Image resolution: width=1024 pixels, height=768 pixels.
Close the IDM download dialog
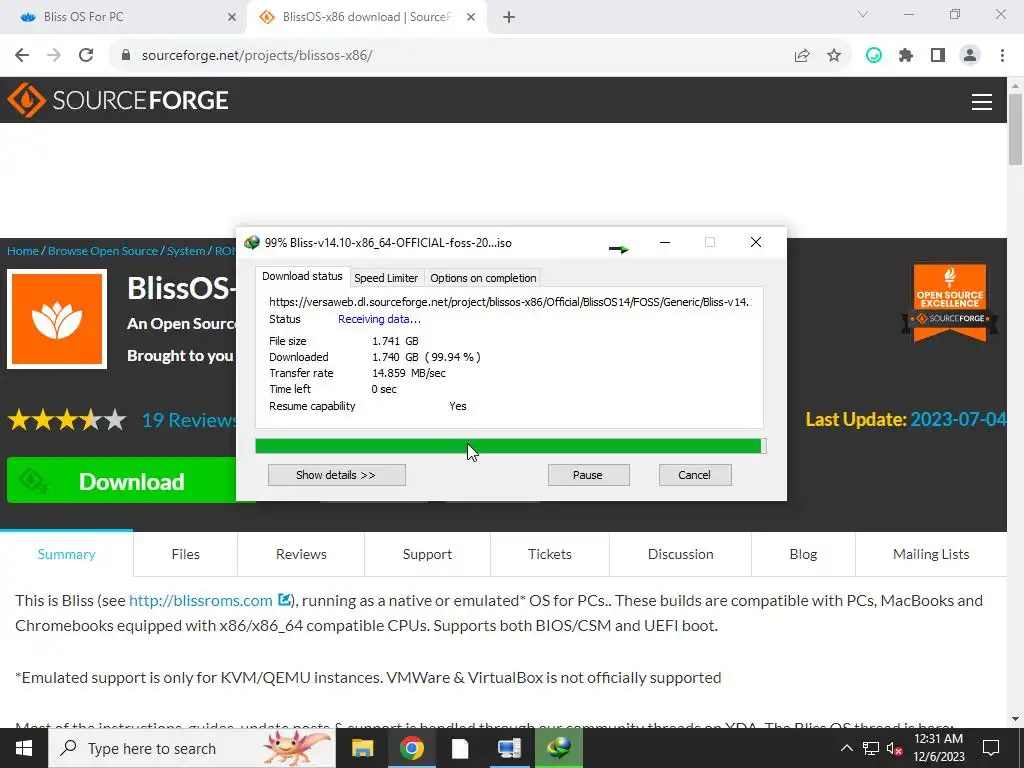pos(756,242)
